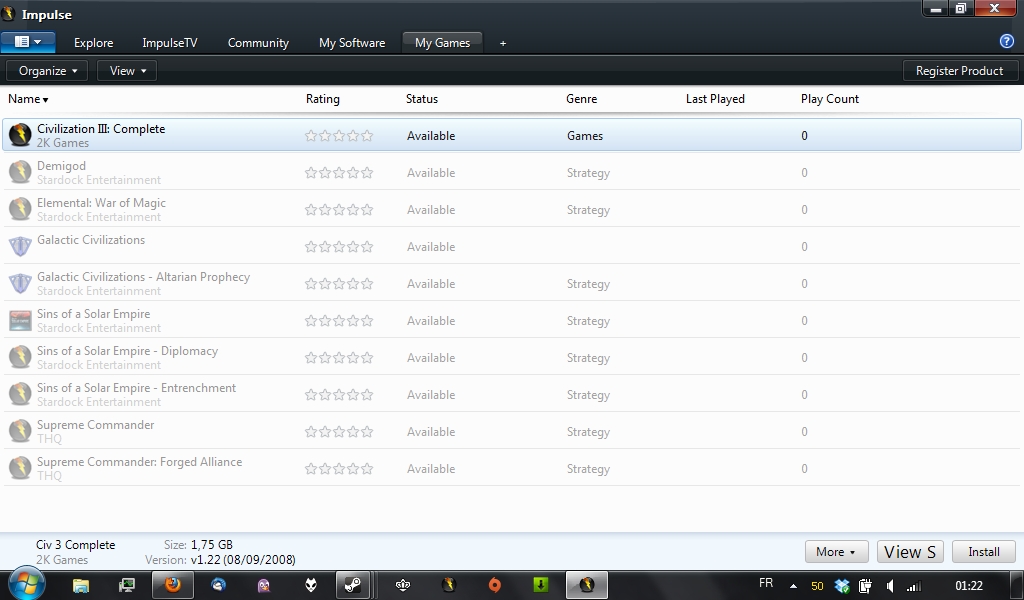The height and width of the screenshot is (600, 1024).
Task: Click the Sins of a Solar Empire box-art icon
Action: click(20, 321)
